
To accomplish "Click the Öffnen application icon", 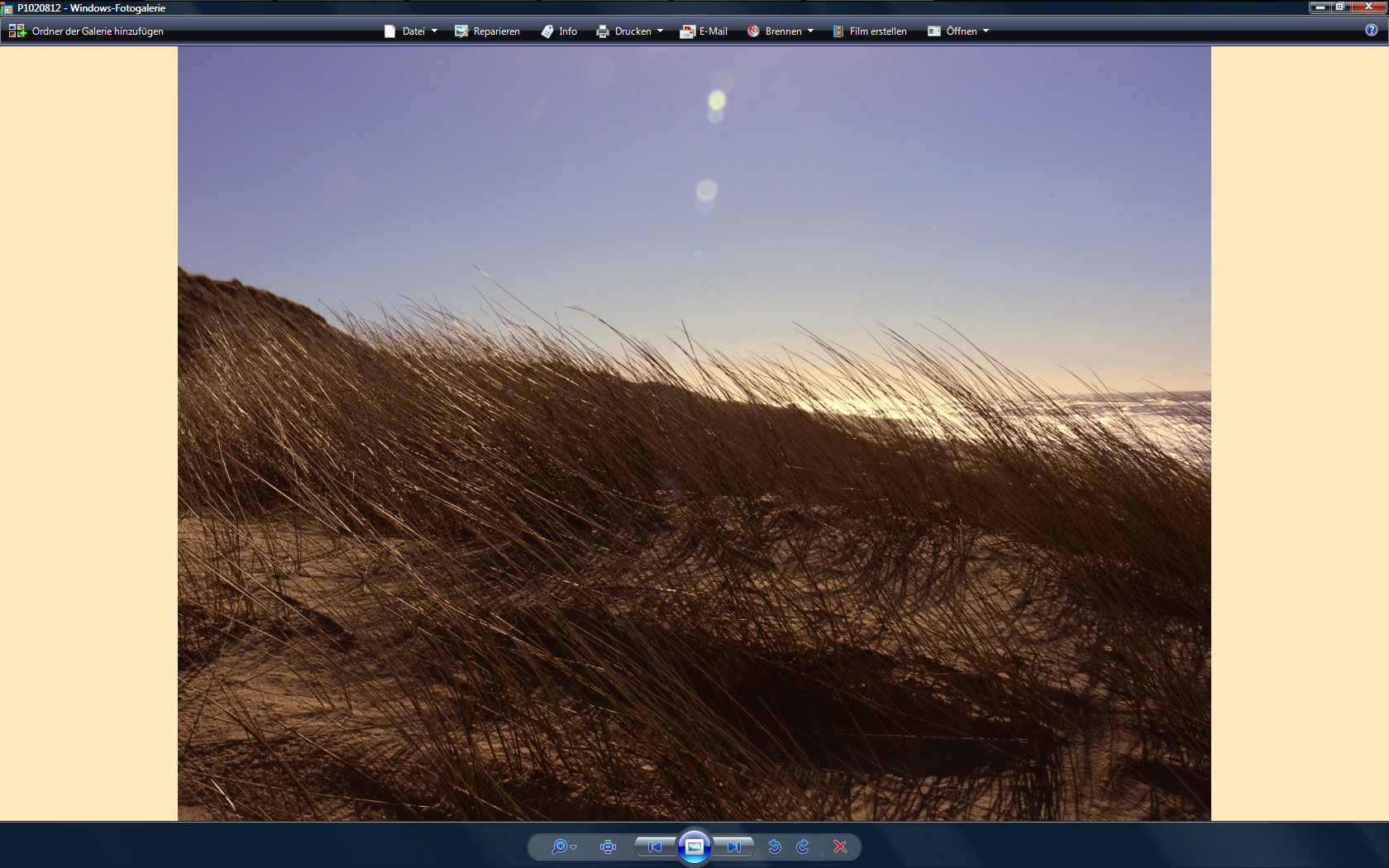I will (934, 31).
